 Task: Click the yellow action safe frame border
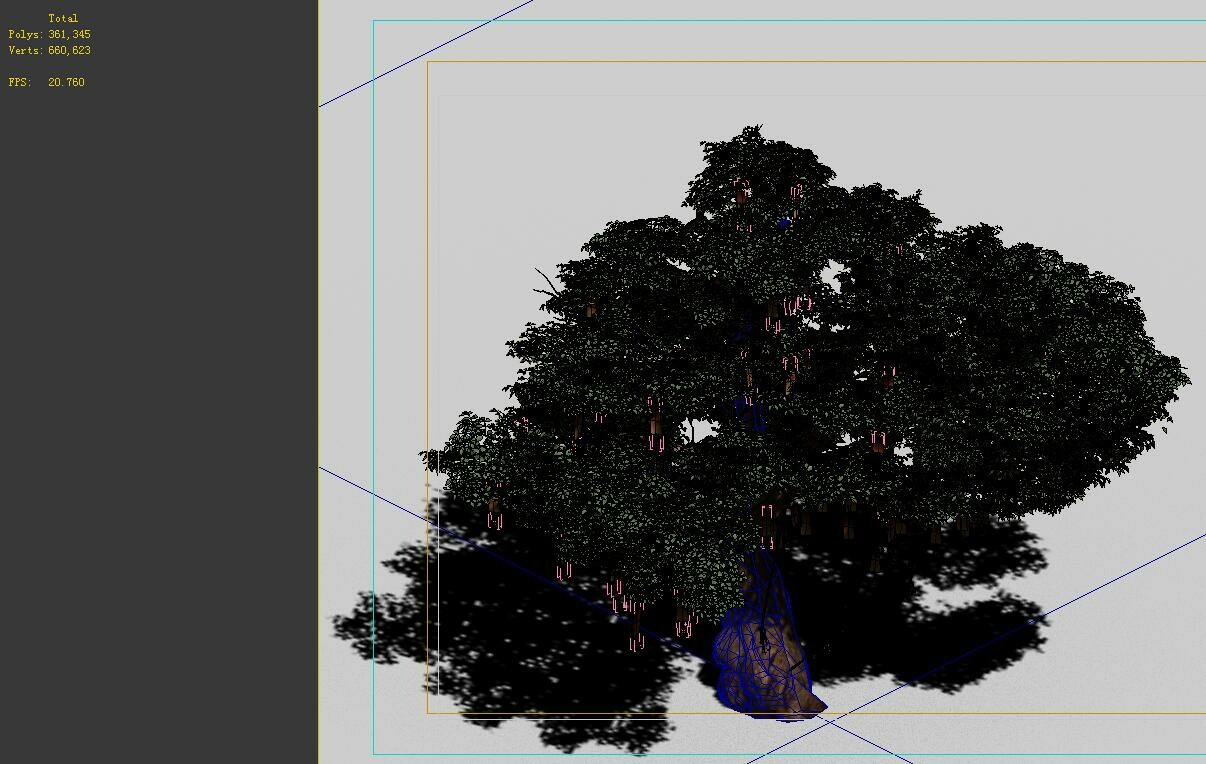tap(428, 400)
